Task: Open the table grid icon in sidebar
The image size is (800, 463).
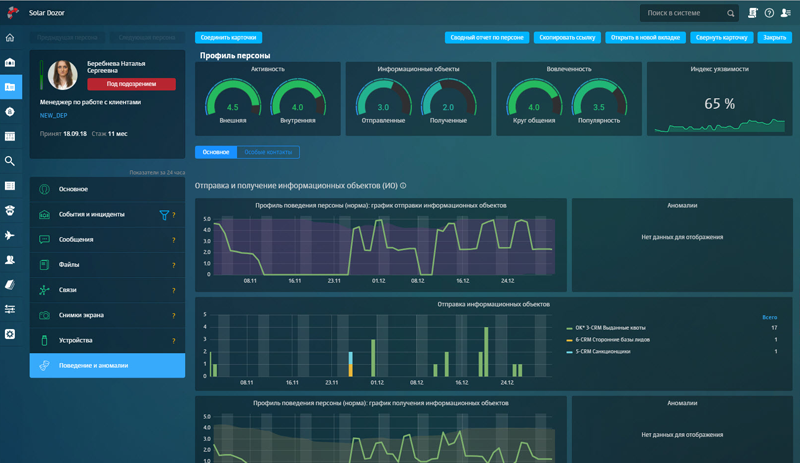Action: [10, 136]
